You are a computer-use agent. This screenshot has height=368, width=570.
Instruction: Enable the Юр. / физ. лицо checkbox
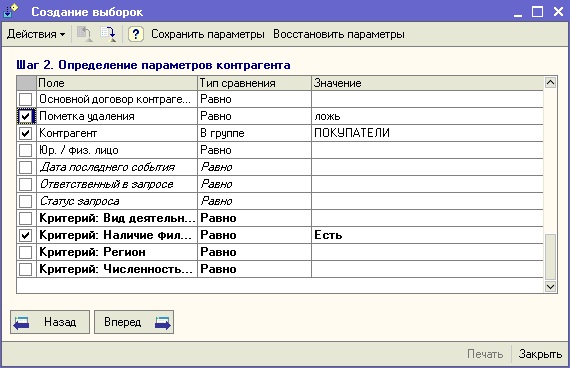click(25, 150)
